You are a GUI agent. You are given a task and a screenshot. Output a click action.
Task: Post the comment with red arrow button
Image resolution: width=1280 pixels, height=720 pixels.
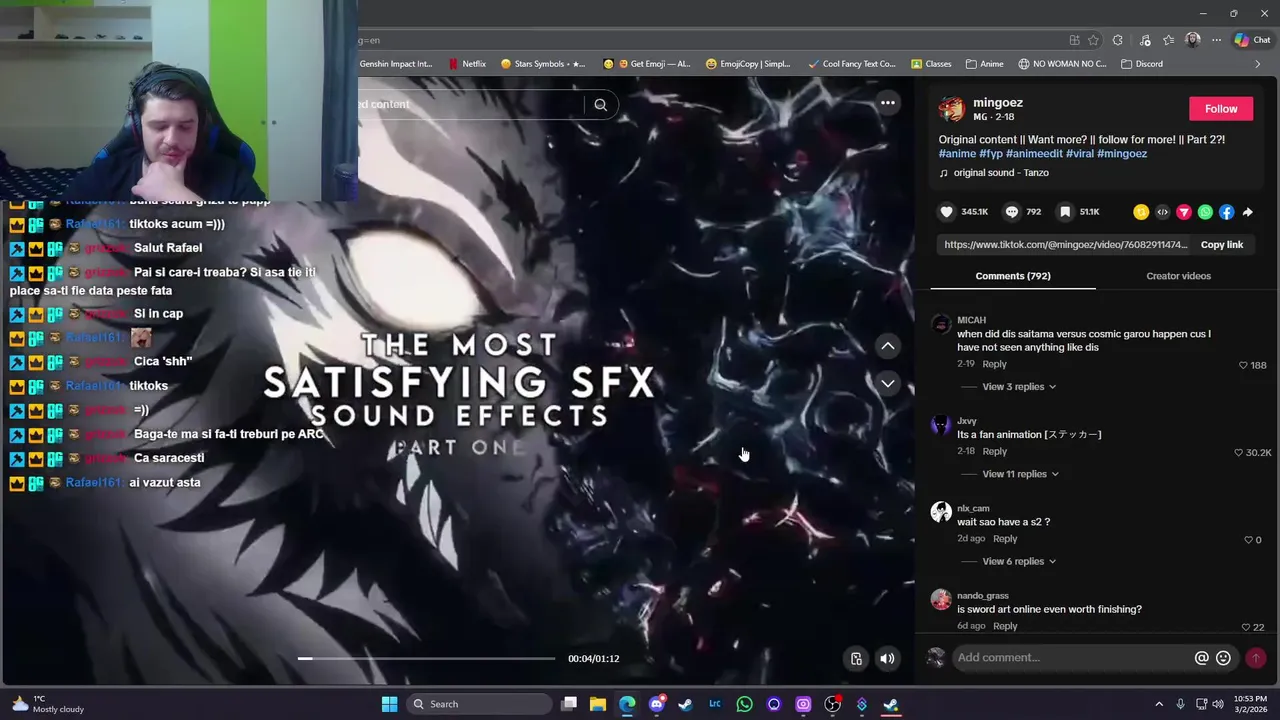pyautogui.click(x=1255, y=658)
